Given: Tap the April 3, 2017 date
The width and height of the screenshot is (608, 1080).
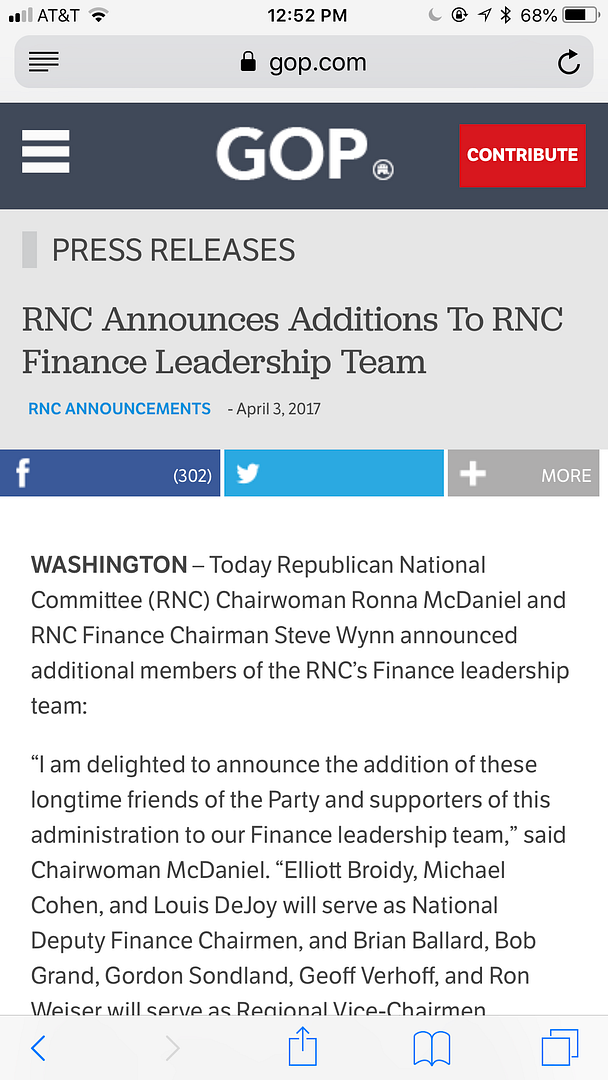Looking at the screenshot, I should [x=278, y=409].
